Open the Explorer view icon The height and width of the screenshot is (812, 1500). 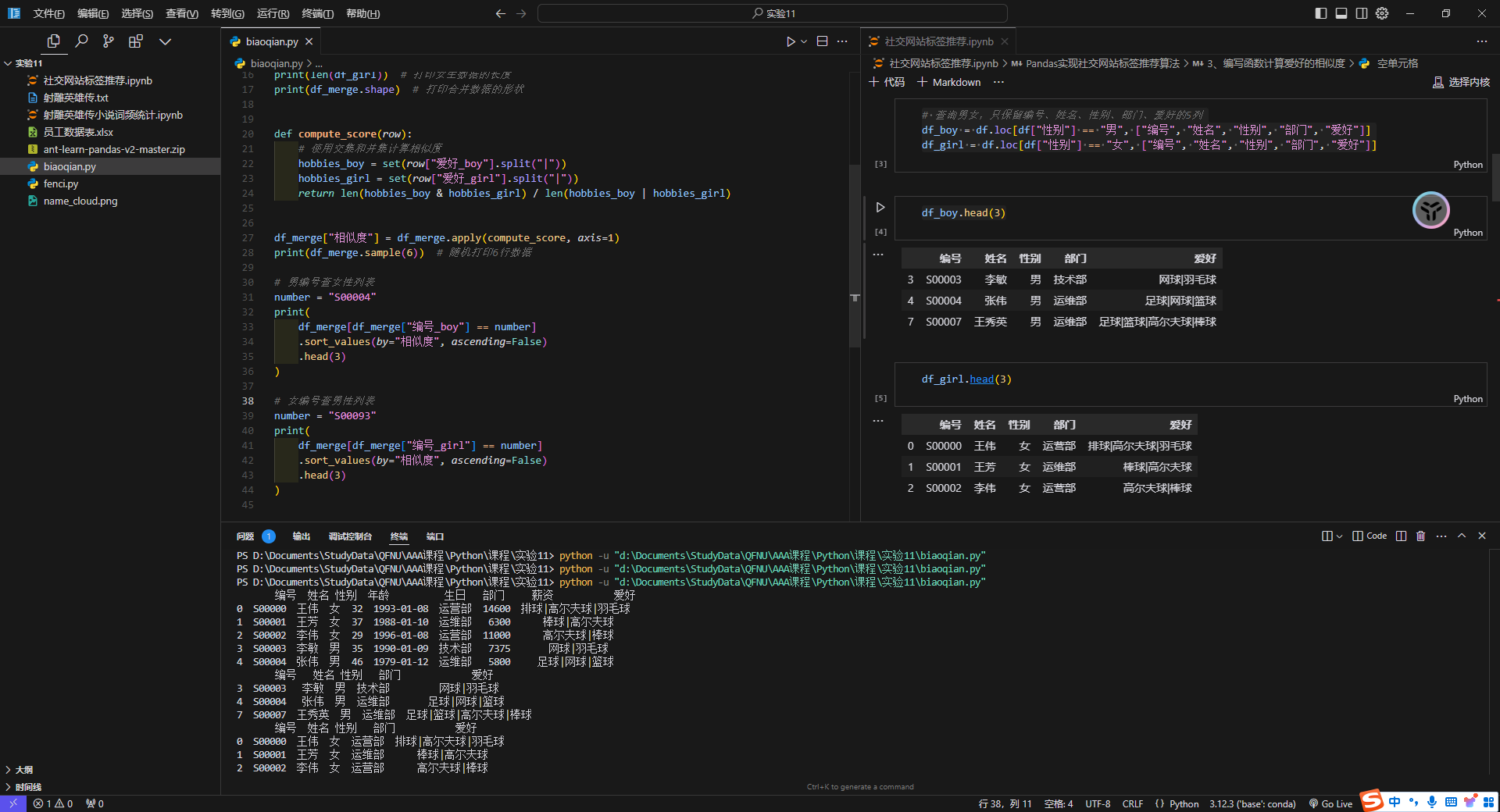click(x=54, y=41)
